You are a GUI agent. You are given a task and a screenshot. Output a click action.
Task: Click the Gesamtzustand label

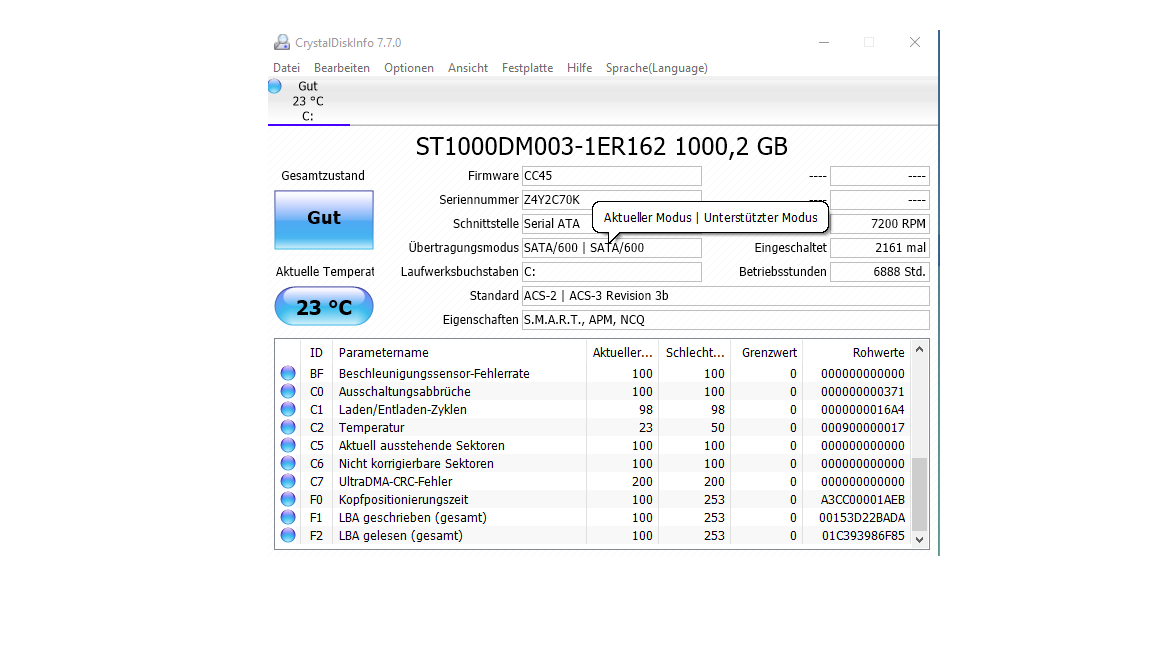tap(323, 176)
